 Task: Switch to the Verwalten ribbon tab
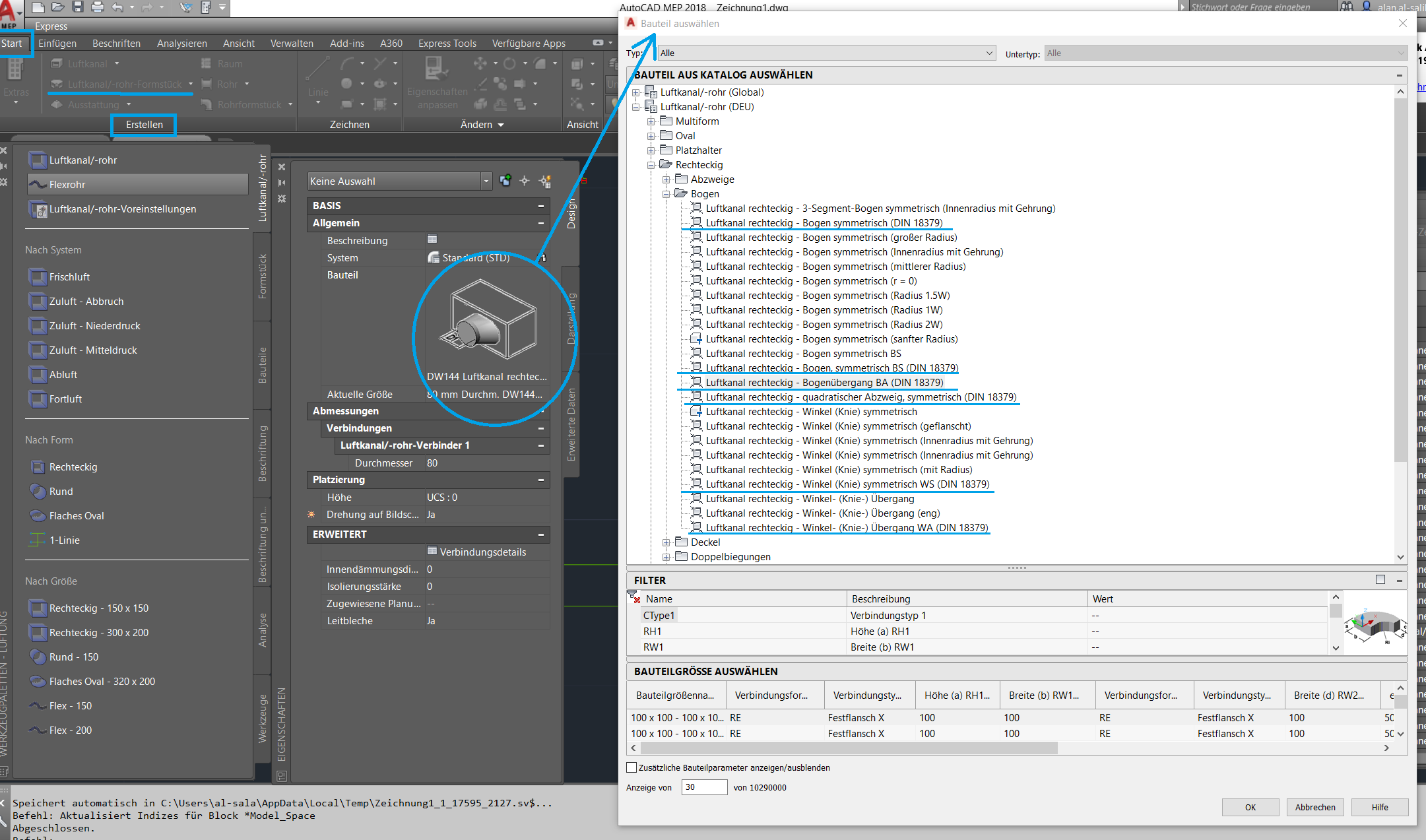point(291,43)
